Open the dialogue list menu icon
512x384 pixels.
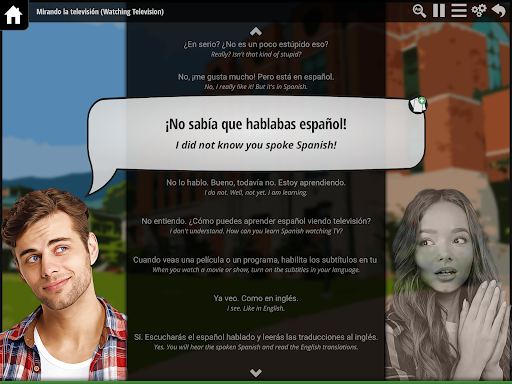click(459, 11)
